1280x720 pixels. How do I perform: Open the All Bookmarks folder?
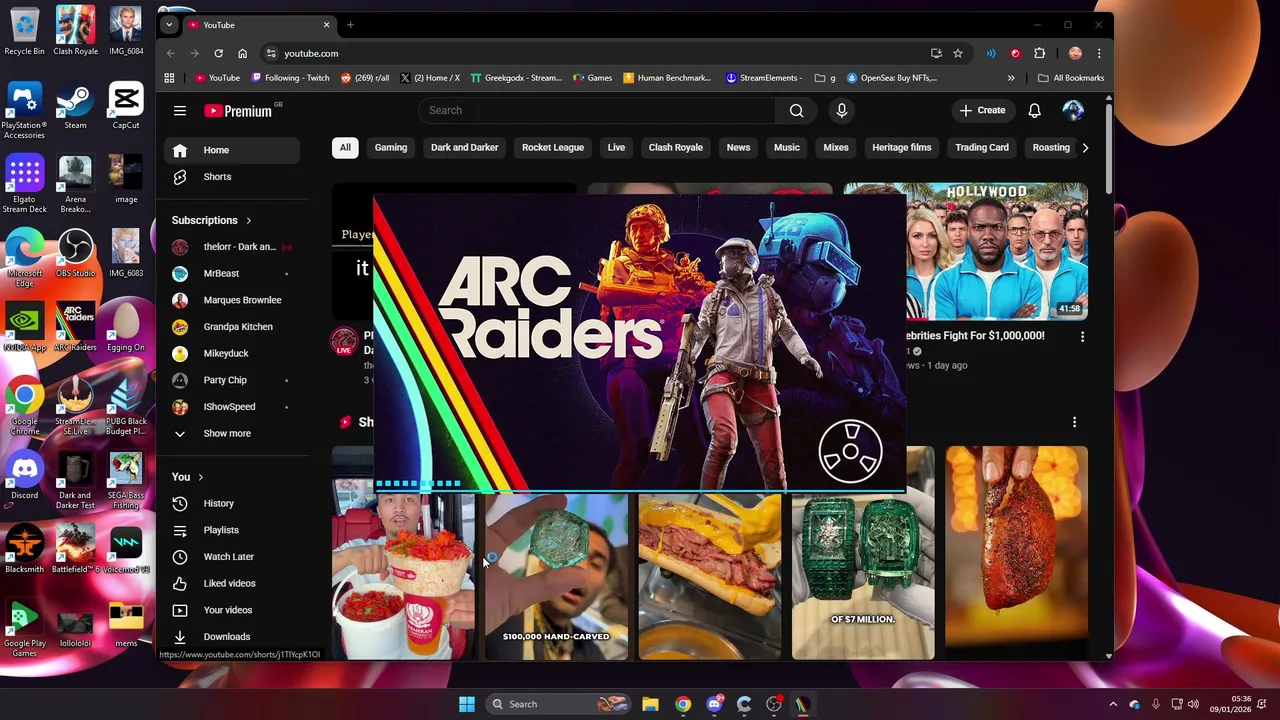[x=1071, y=78]
